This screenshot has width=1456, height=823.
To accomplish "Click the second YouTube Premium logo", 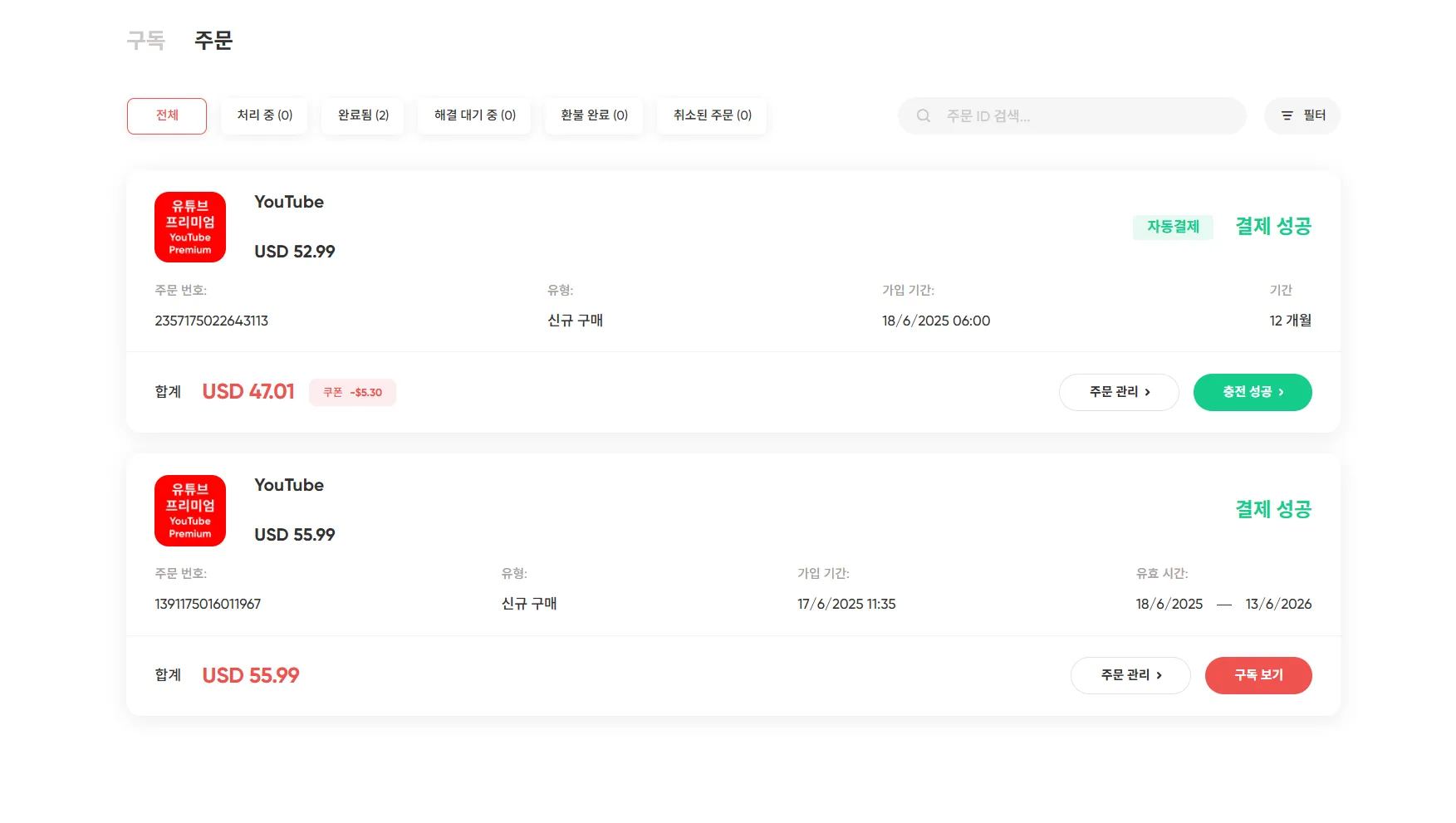I will [x=190, y=511].
